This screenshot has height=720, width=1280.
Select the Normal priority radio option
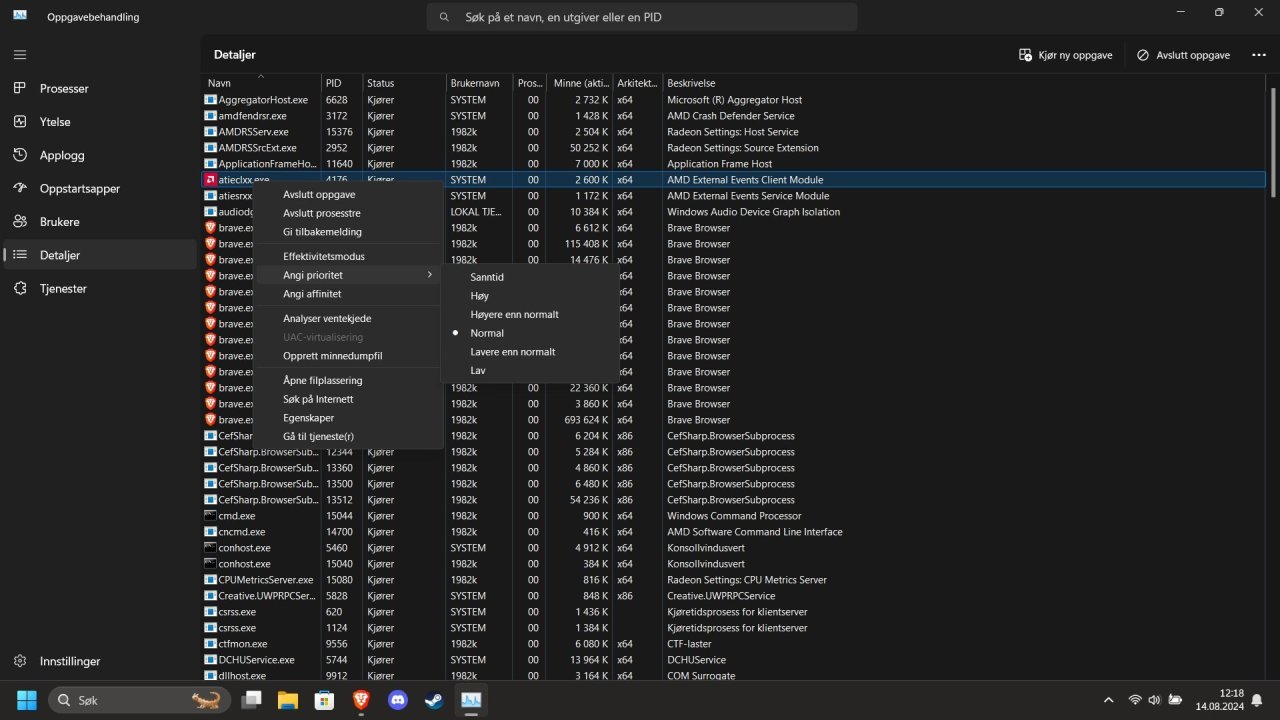(487, 333)
